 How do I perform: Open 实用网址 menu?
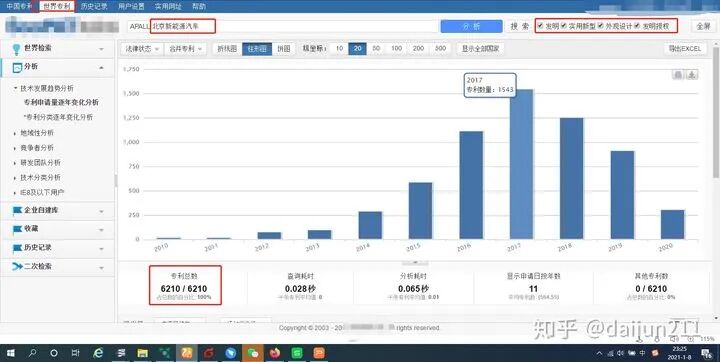168,6
